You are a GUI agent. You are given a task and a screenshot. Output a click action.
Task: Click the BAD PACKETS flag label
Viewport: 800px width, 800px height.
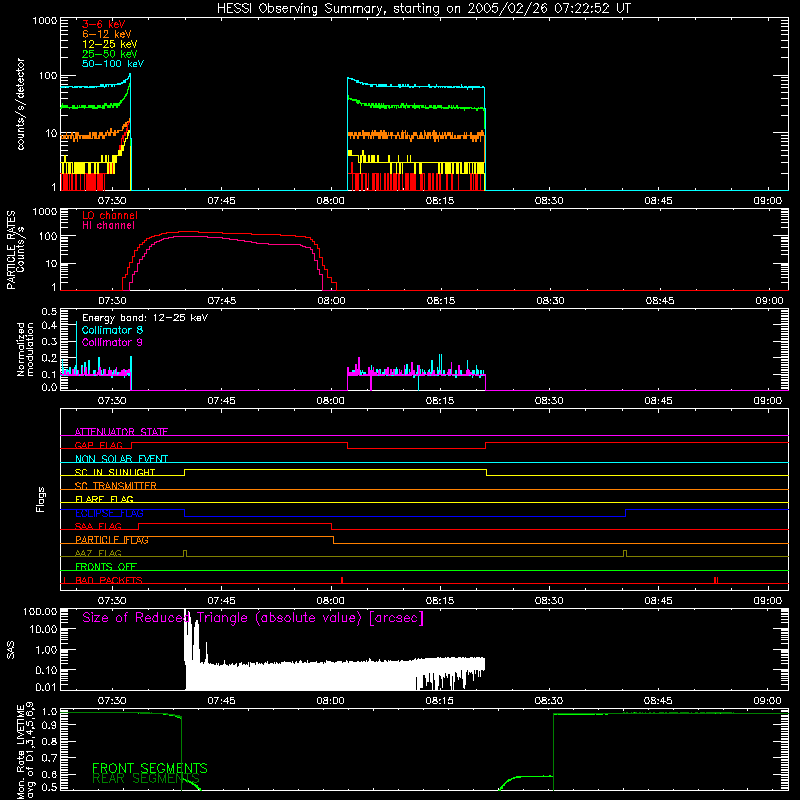click(x=109, y=580)
